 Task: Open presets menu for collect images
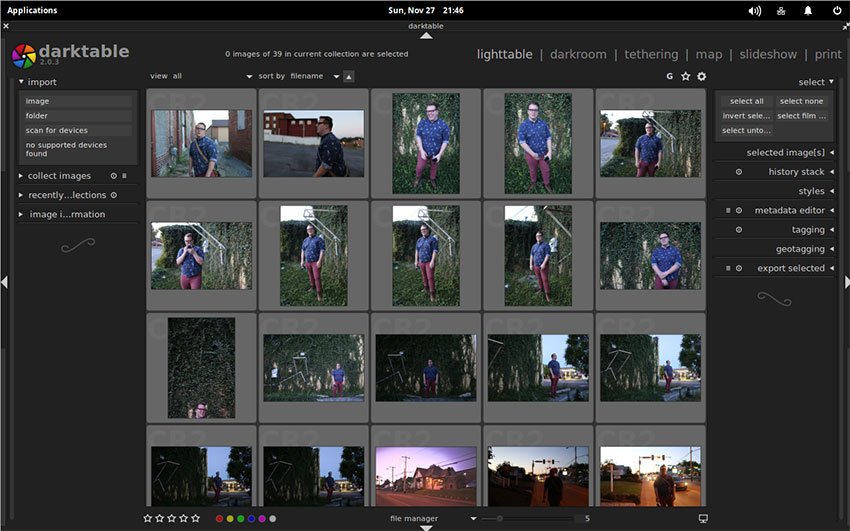[x=124, y=176]
